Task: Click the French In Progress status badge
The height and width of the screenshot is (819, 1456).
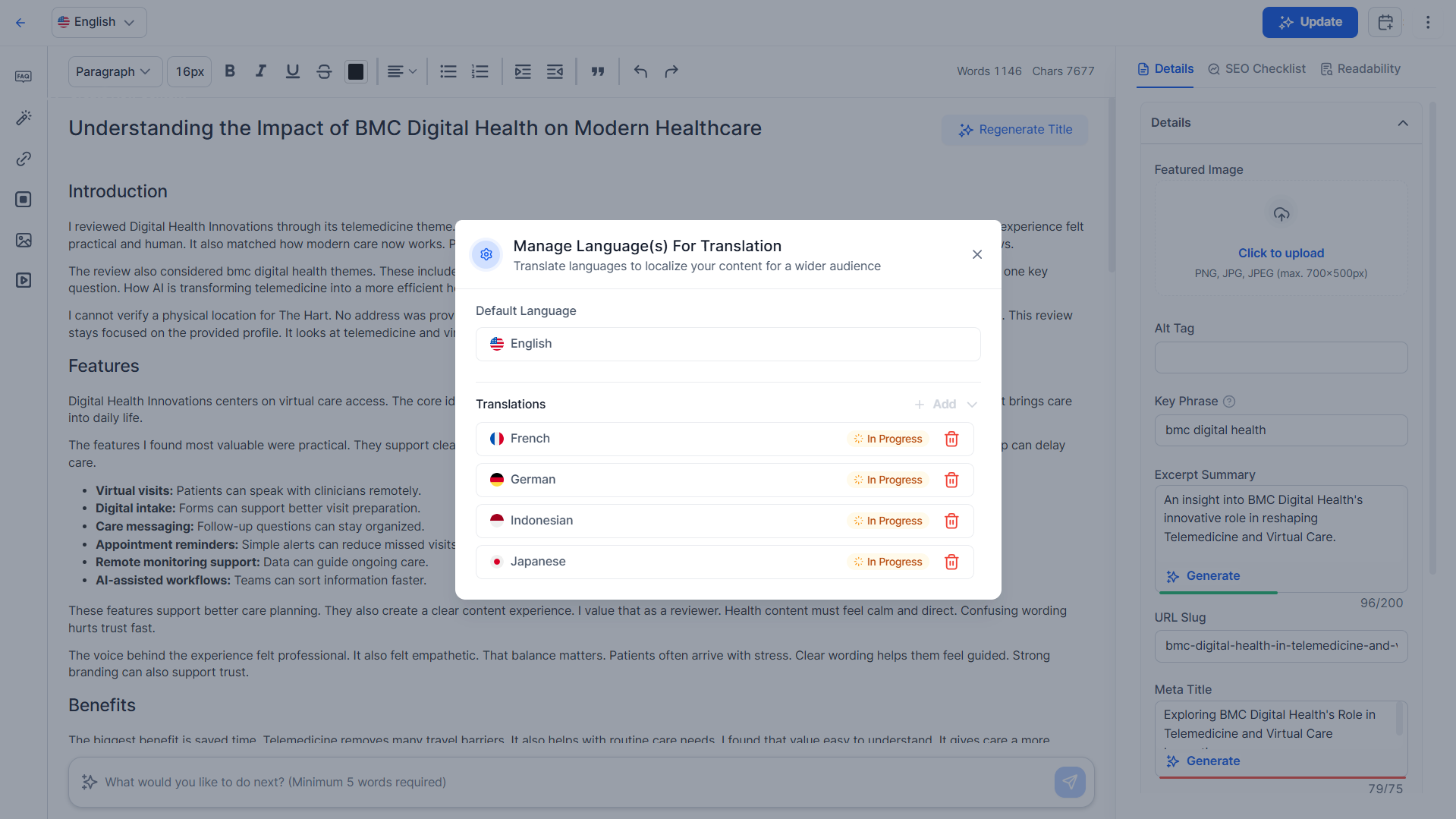Action: pos(888,439)
